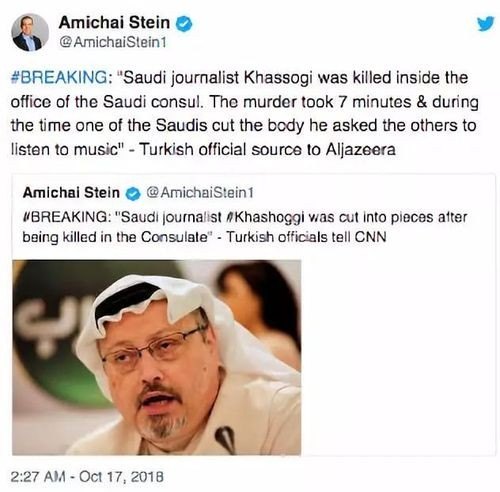The image size is (500, 492).
Task: Open the quoted tweet's @AmichaiStein1 handle
Action: 200,193
